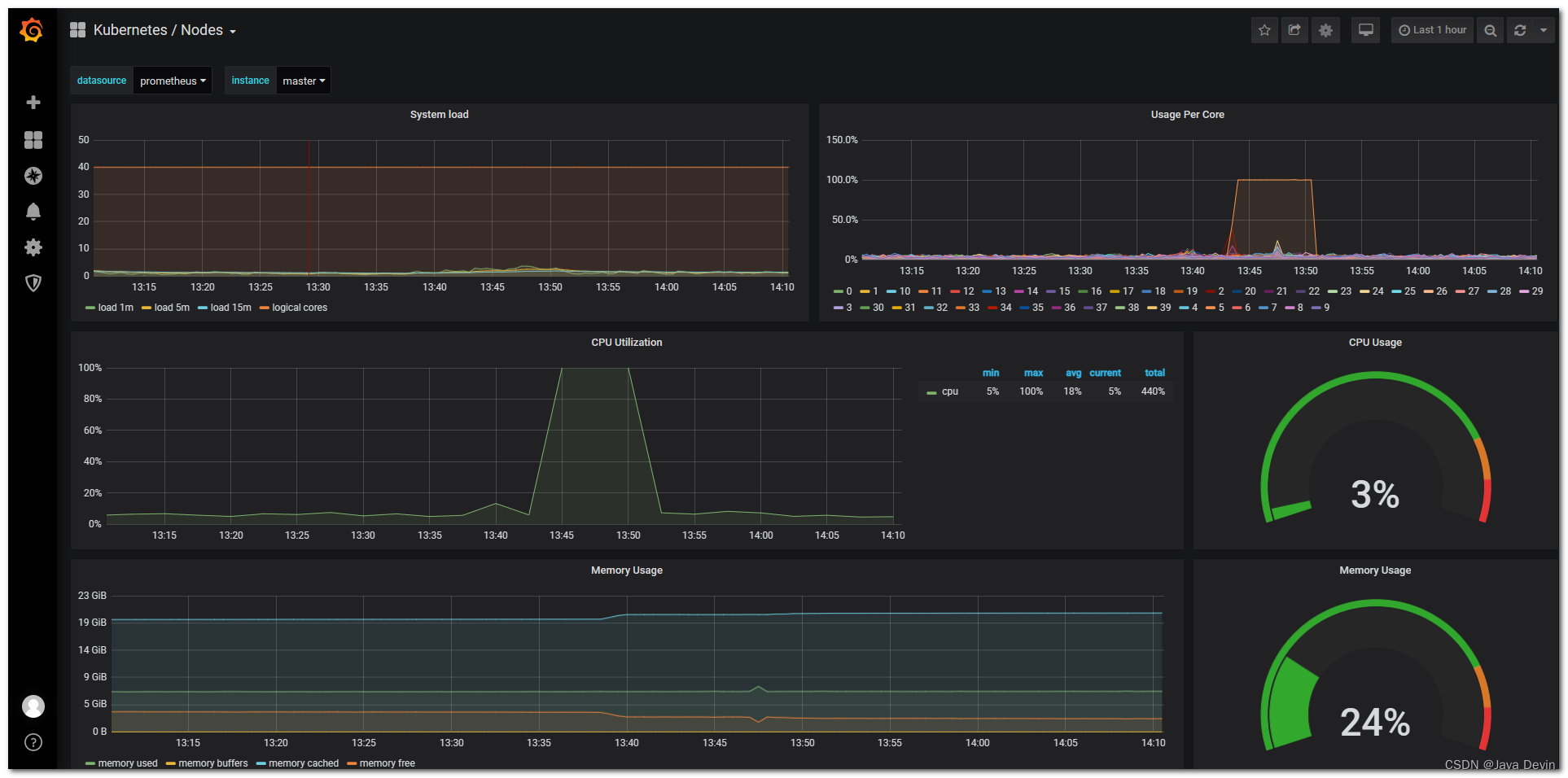Open the Server Admin shield icon

[33, 283]
